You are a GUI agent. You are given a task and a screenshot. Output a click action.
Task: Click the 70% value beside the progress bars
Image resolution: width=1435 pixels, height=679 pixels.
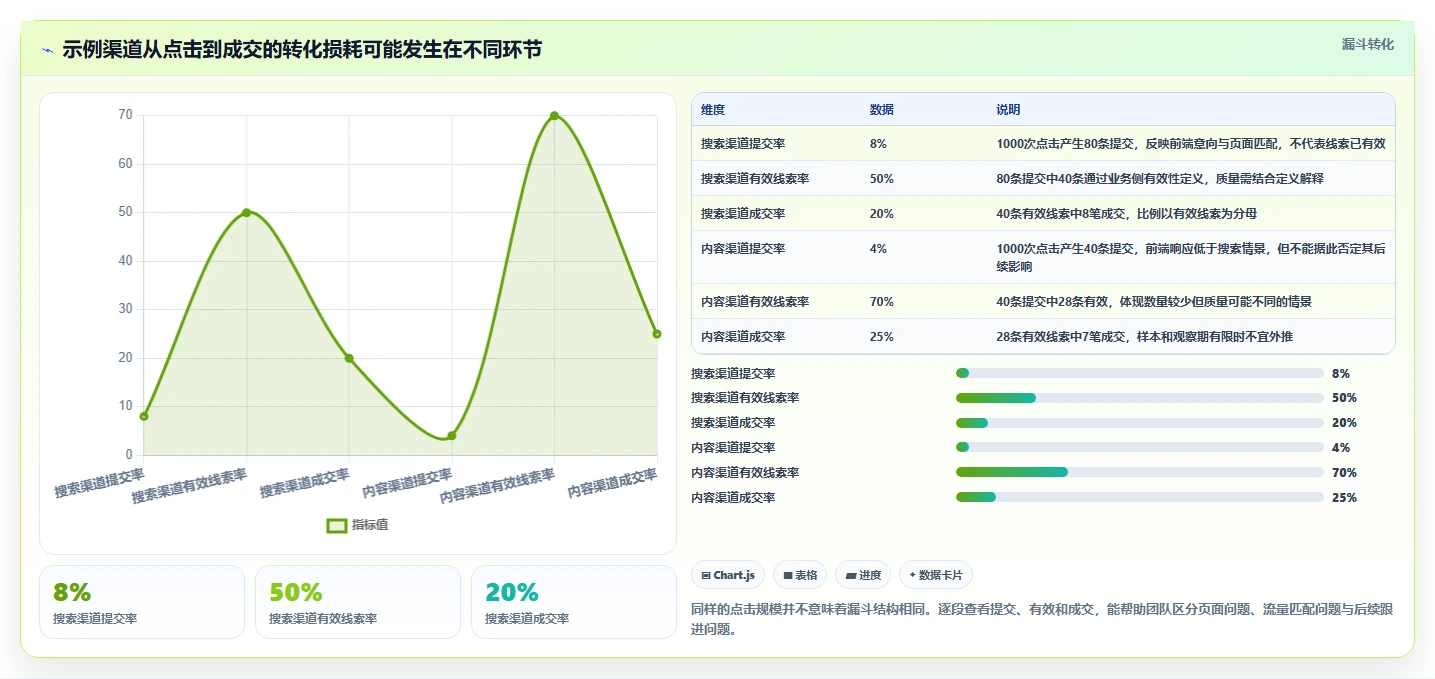pyautogui.click(x=1344, y=473)
